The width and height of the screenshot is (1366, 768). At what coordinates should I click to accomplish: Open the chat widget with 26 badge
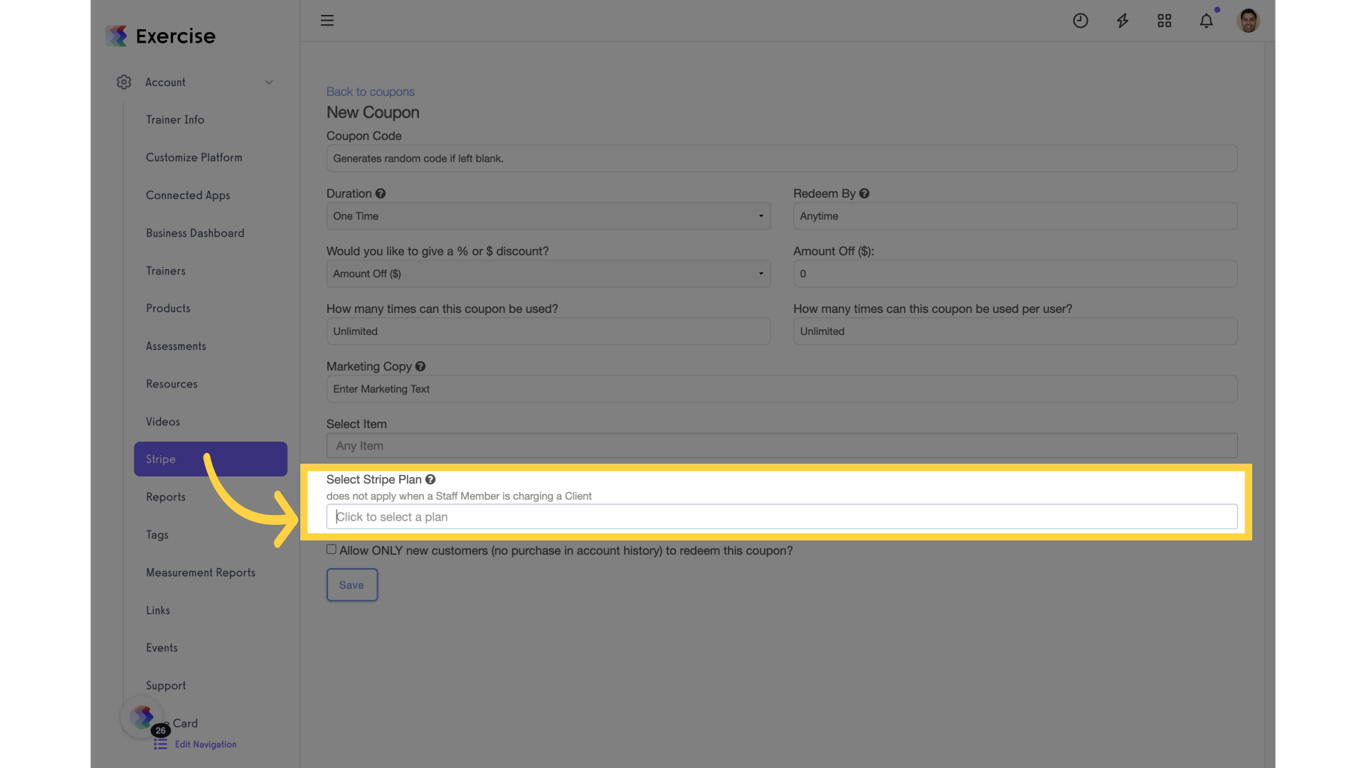click(142, 718)
